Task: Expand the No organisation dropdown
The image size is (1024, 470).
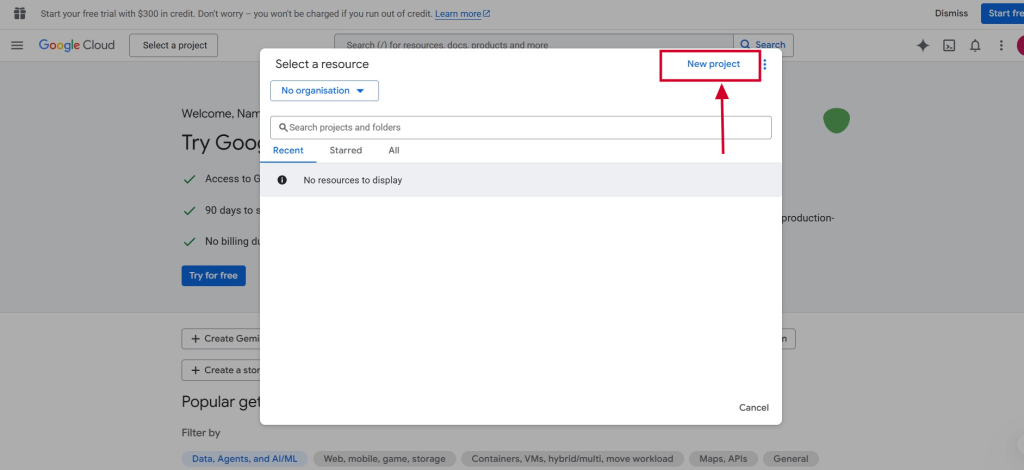Action: (325, 91)
